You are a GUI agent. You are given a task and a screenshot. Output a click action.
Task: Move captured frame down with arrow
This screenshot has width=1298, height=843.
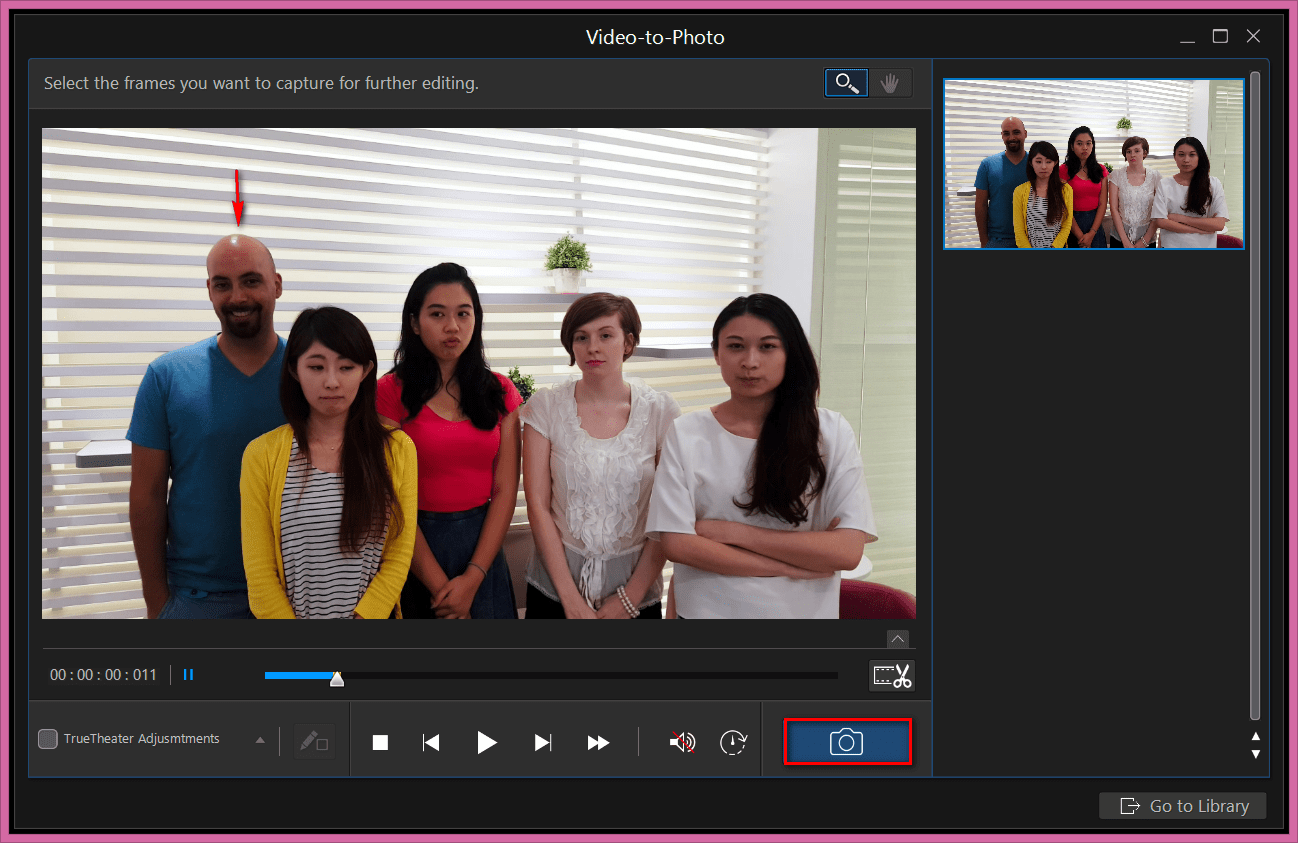point(1256,754)
